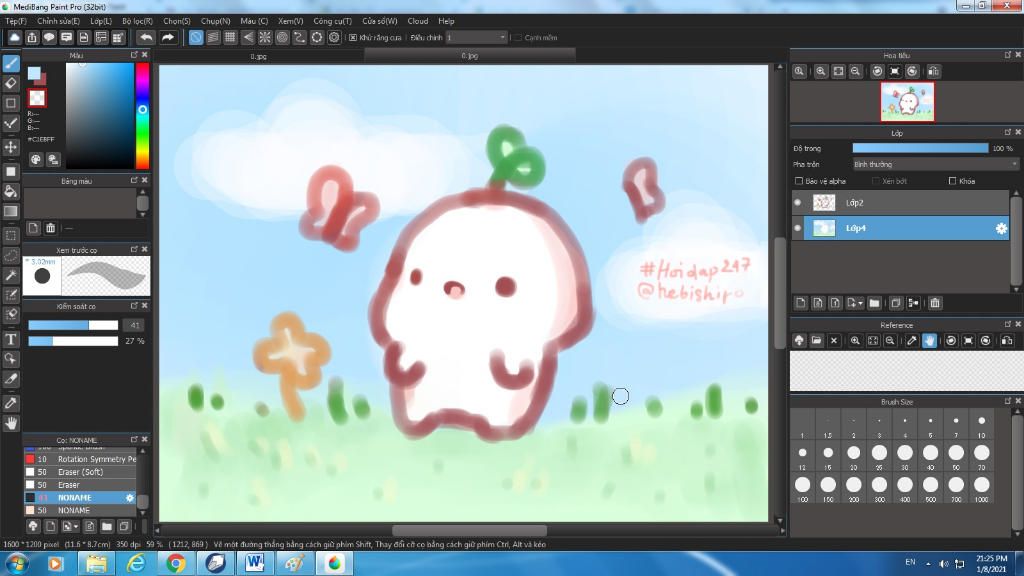The height and width of the screenshot is (576, 1024).
Task: Select the rectangular Selection tool
Action: (11, 235)
